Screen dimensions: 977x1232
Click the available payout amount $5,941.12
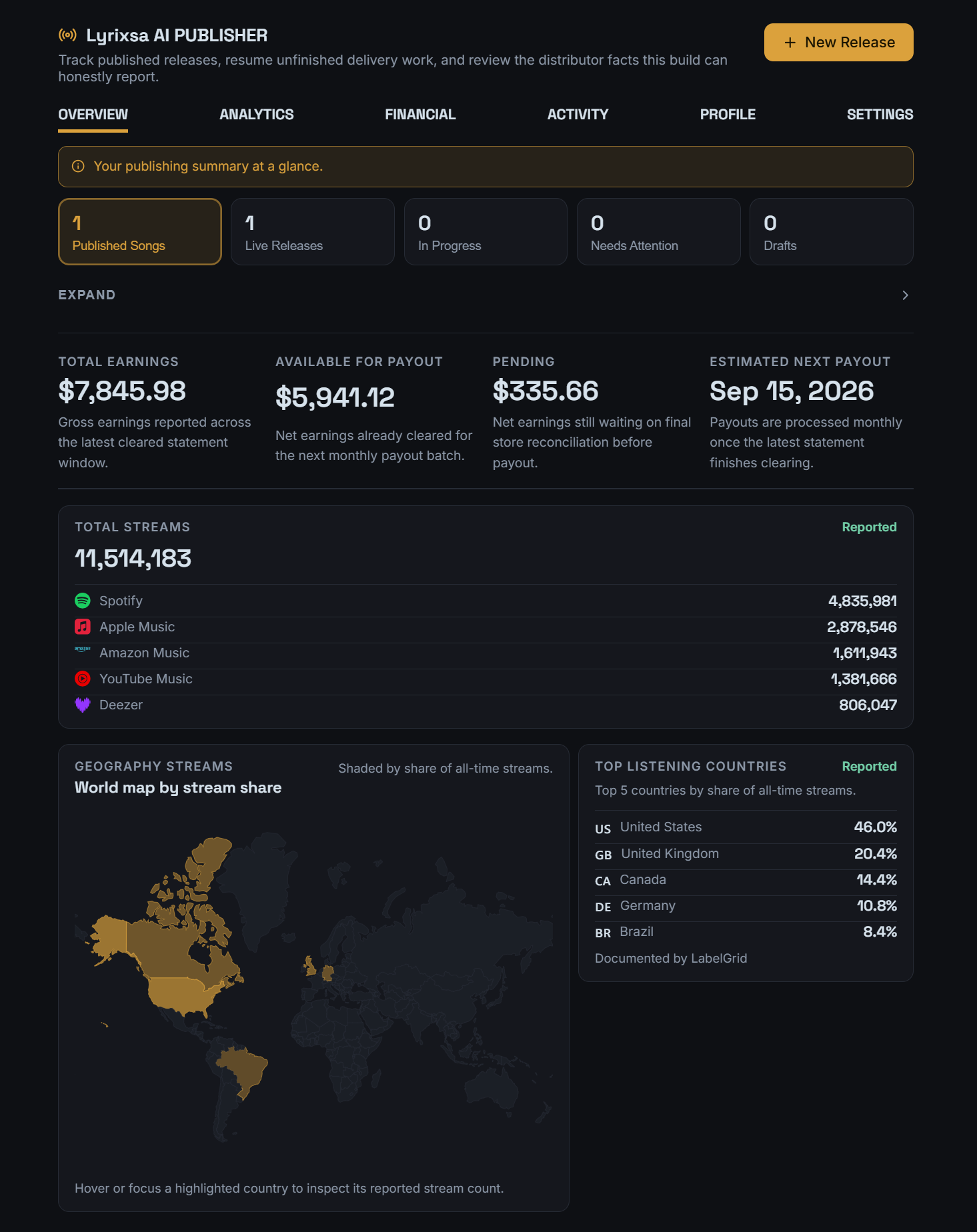335,398
